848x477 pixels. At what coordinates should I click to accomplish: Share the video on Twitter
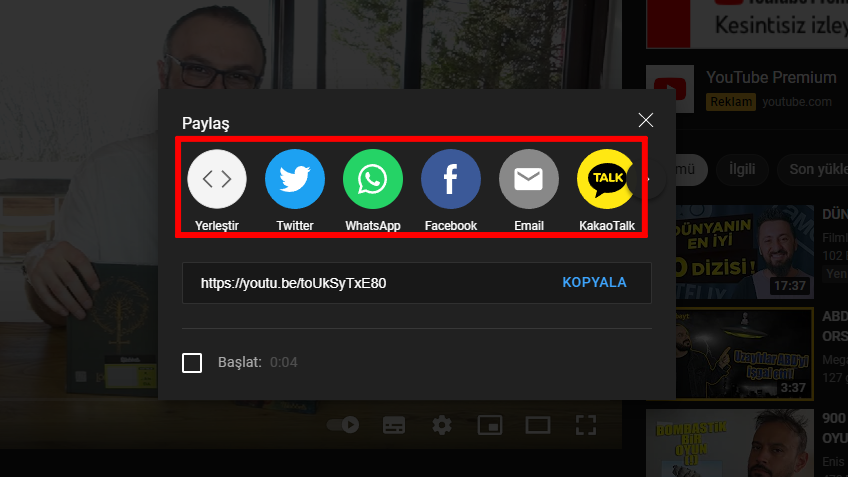click(x=295, y=179)
